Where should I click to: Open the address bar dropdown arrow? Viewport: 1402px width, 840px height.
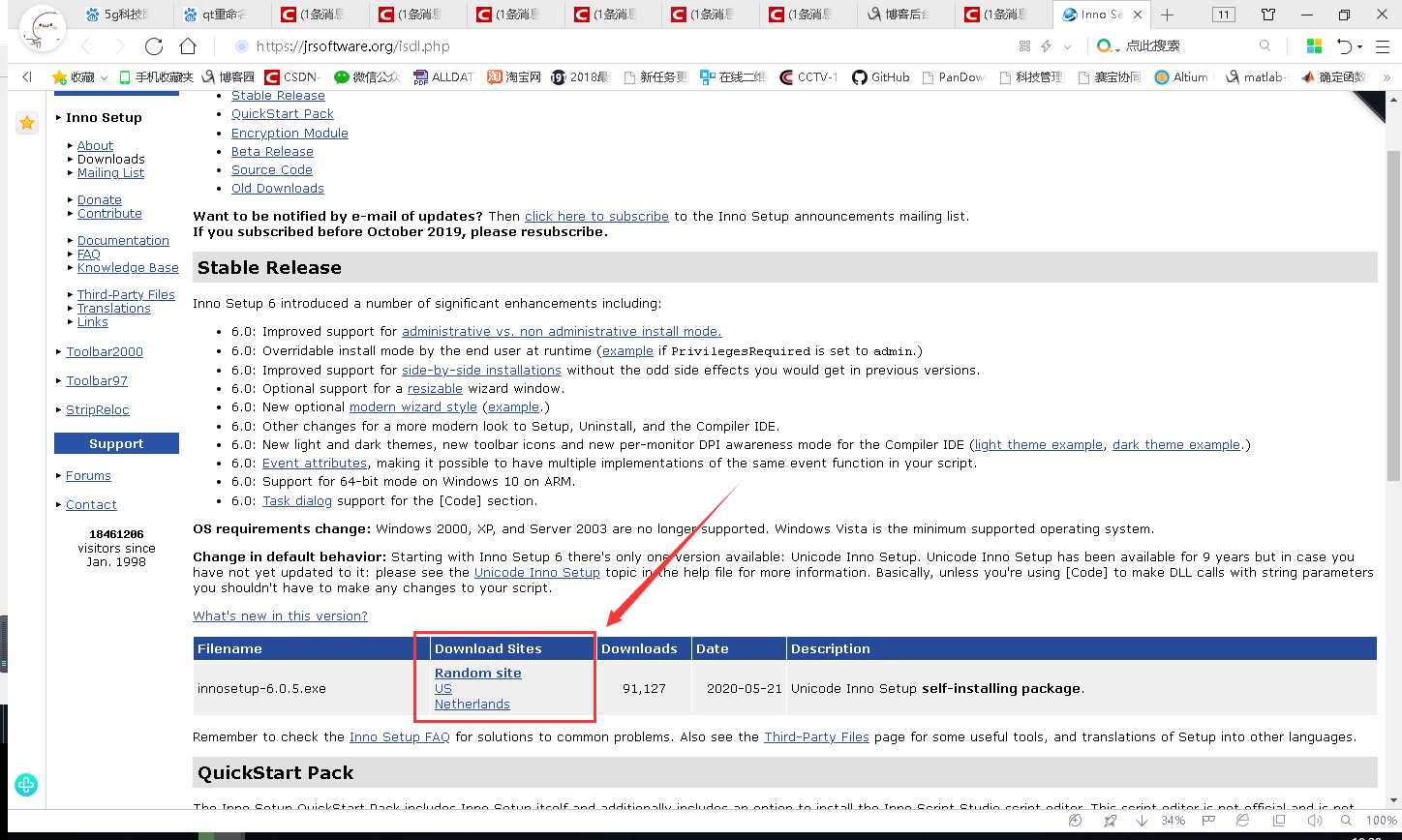point(1068,46)
